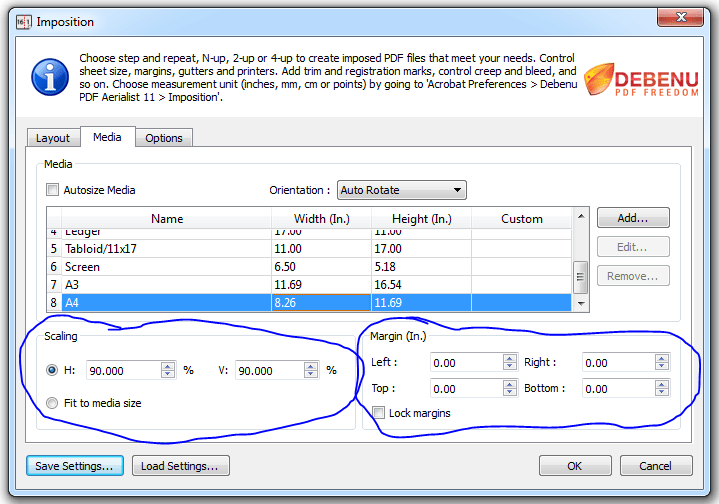
Task: Check the Lock margins checkbox
Action: tap(378, 412)
